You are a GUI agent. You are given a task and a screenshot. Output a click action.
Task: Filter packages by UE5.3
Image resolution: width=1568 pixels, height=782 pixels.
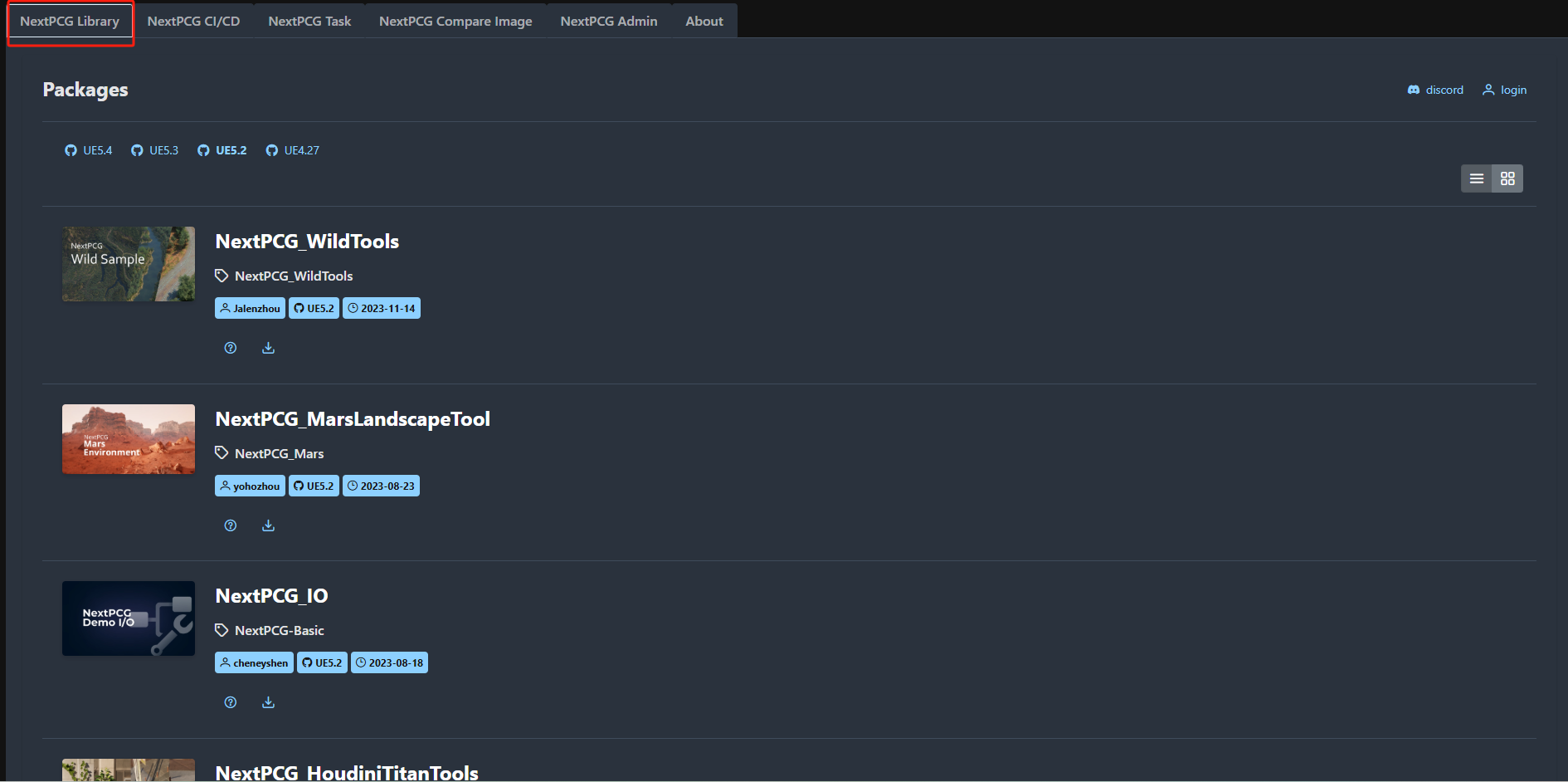(x=155, y=150)
